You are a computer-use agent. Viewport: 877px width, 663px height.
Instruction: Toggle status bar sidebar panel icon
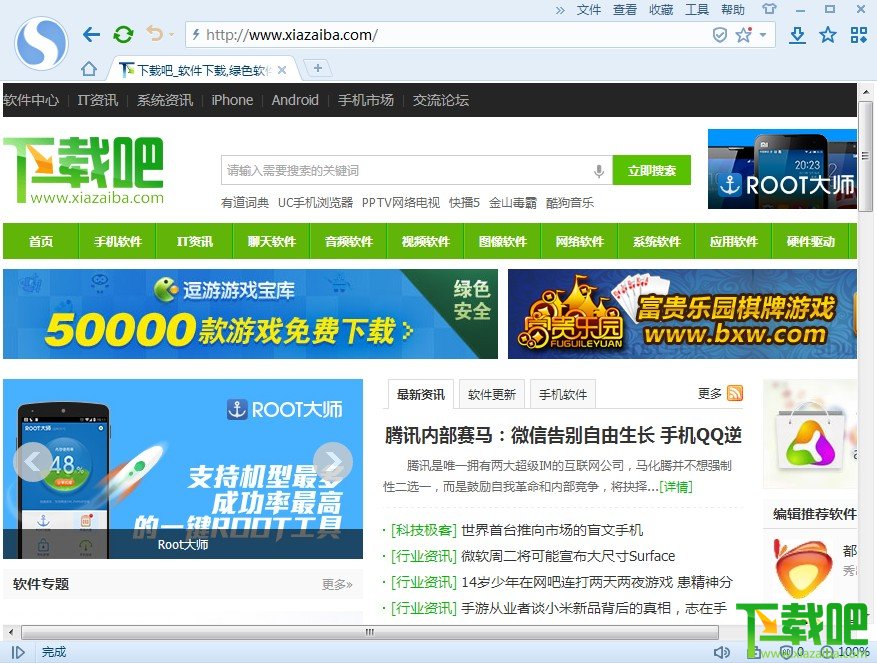[x=18, y=652]
